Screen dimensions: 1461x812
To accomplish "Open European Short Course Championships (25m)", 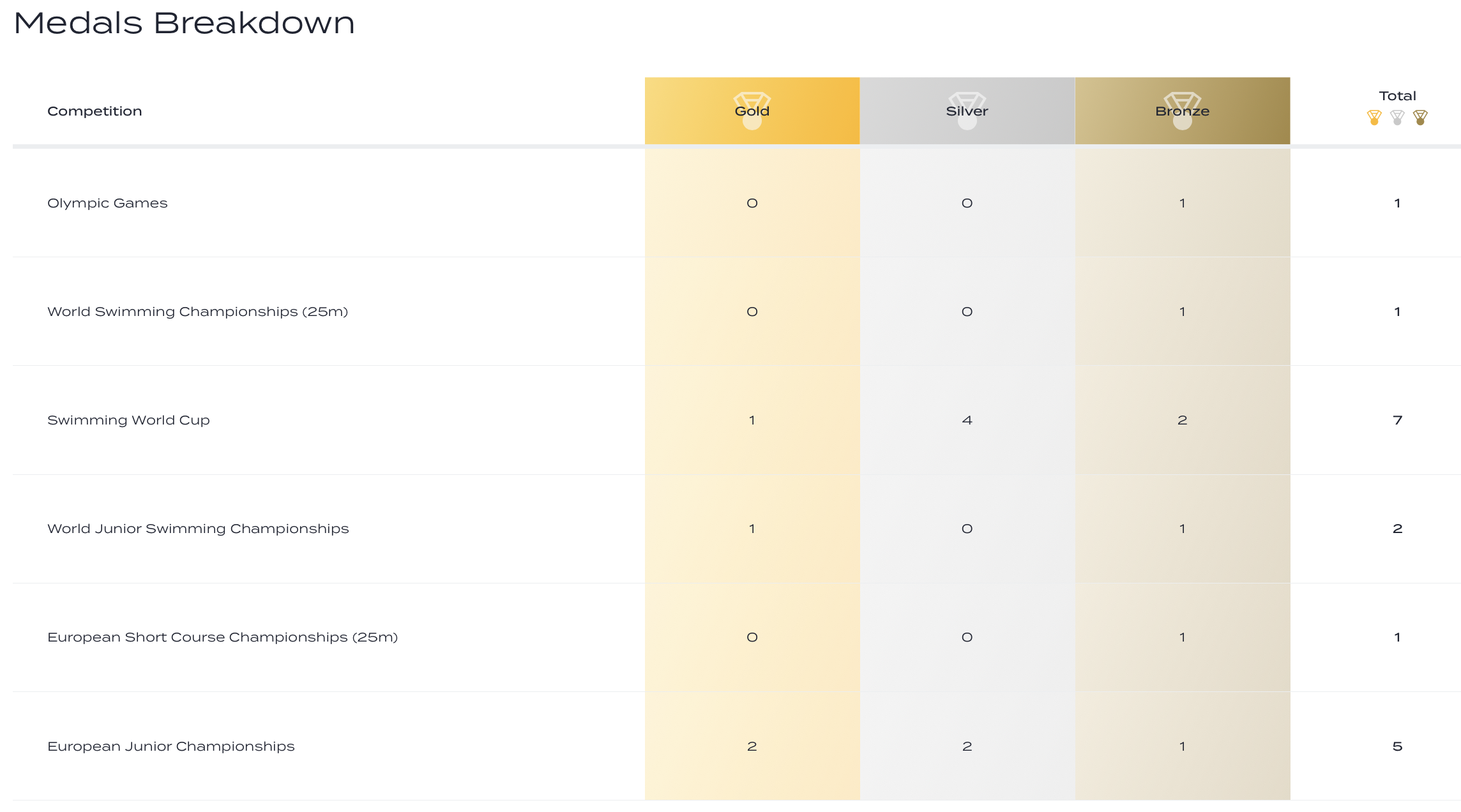I will 222,637.
